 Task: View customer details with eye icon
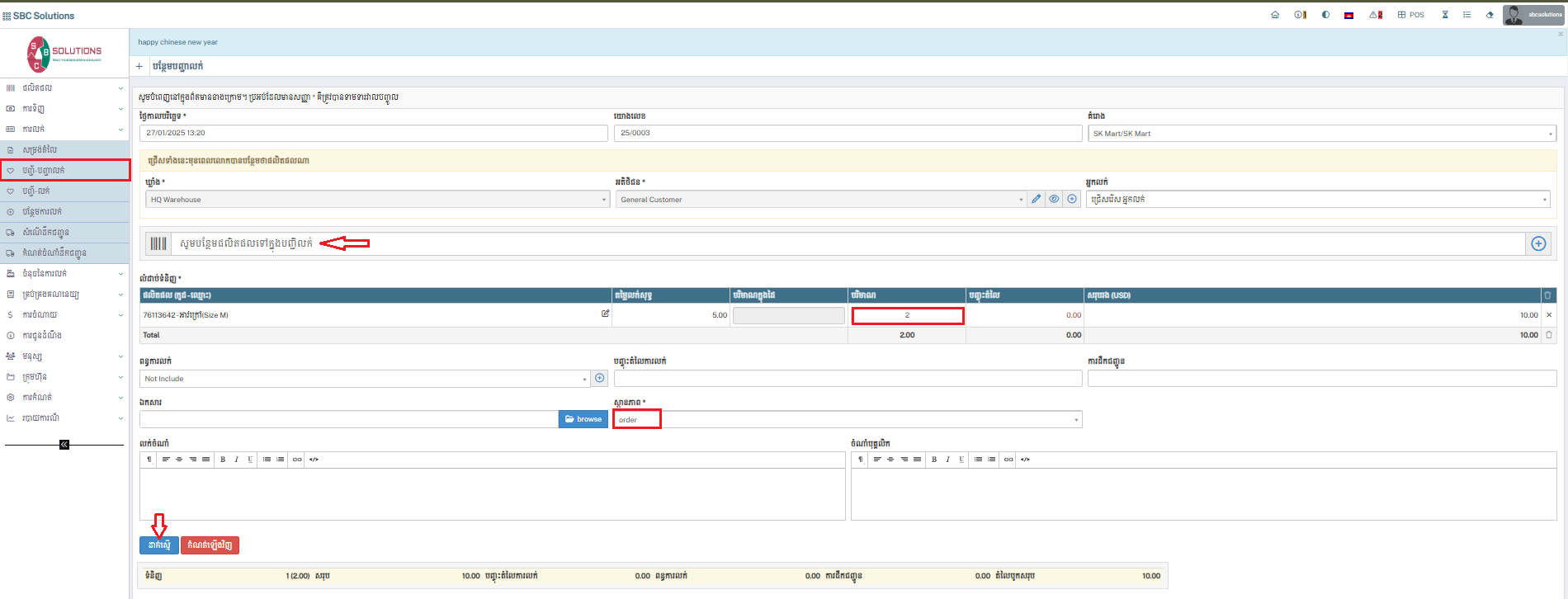(1054, 199)
